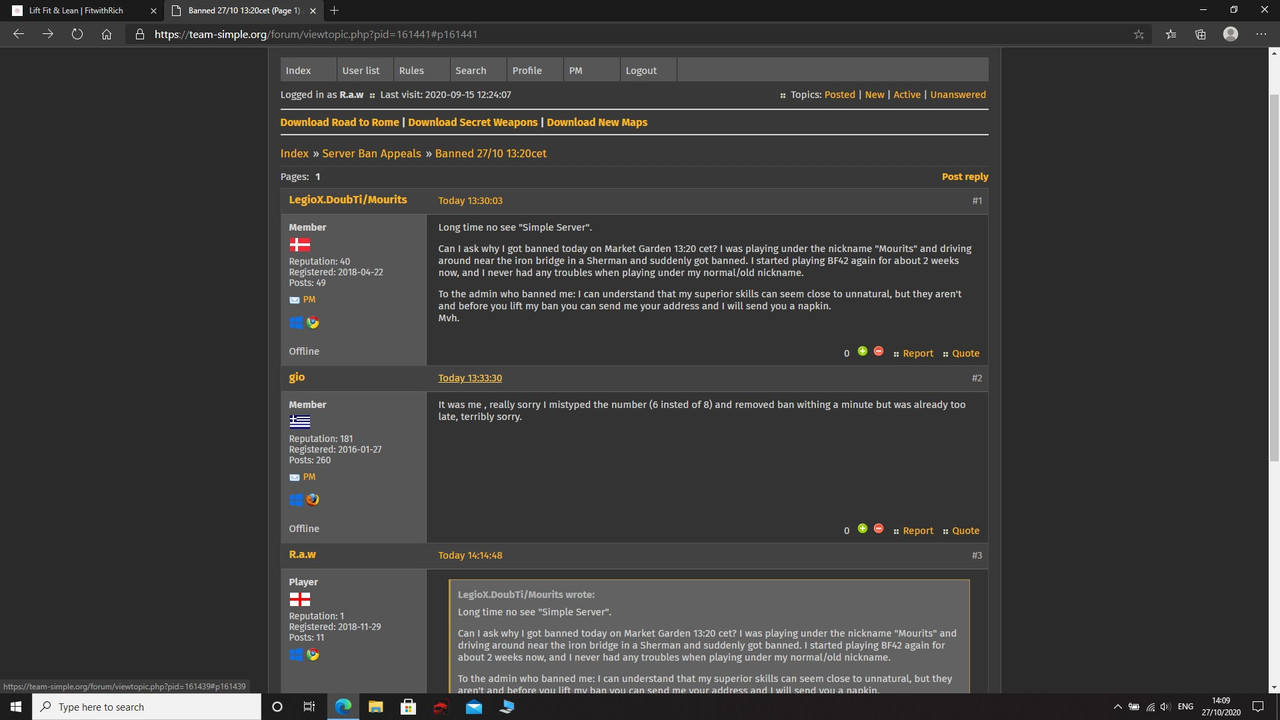Open the Mail app on the taskbar
Viewport: 1280px width, 720px height.
click(x=473, y=707)
